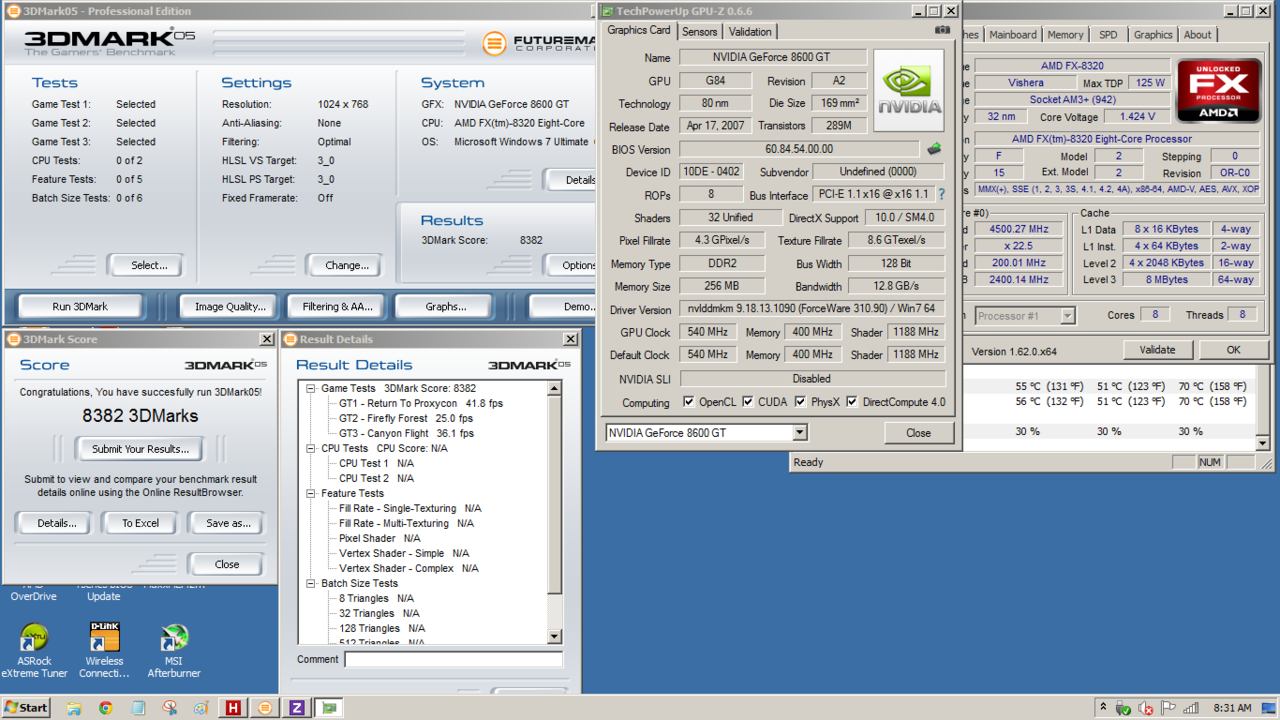Collapse the Game Tests tree node
1280x720 pixels.
pos(310,388)
